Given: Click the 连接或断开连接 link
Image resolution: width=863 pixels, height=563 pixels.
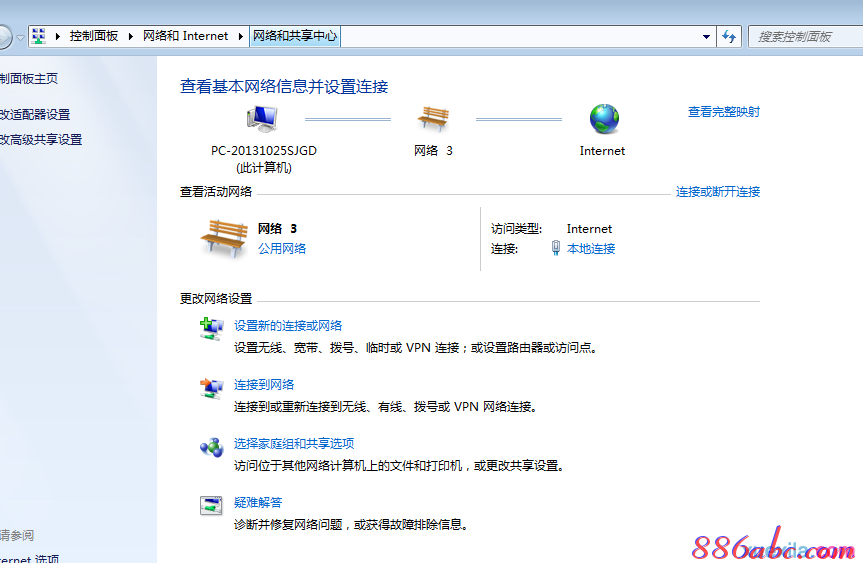Looking at the screenshot, I should pyautogui.click(x=717, y=192).
